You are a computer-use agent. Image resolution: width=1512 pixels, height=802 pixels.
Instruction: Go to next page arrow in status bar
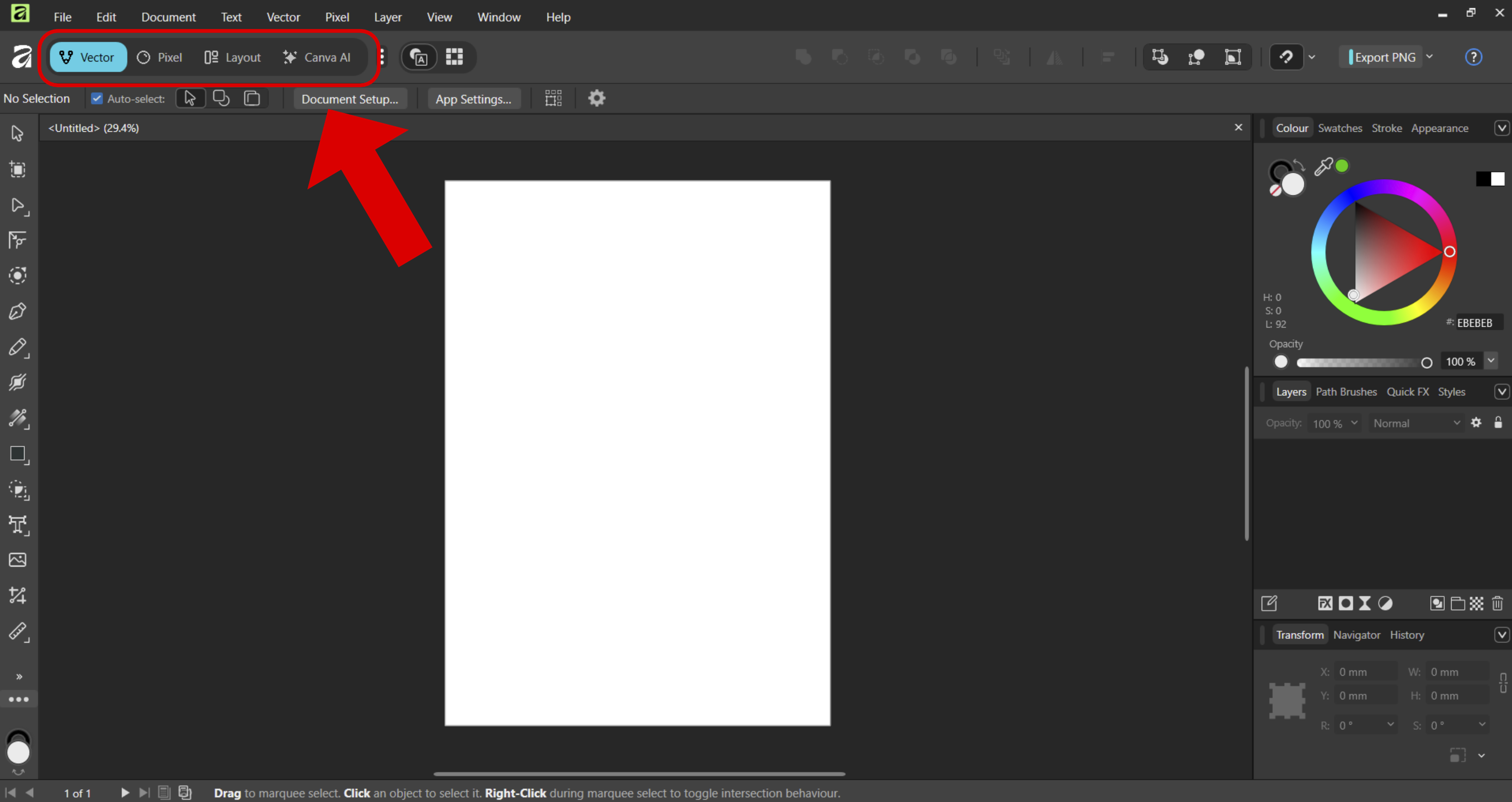tap(124, 792)
